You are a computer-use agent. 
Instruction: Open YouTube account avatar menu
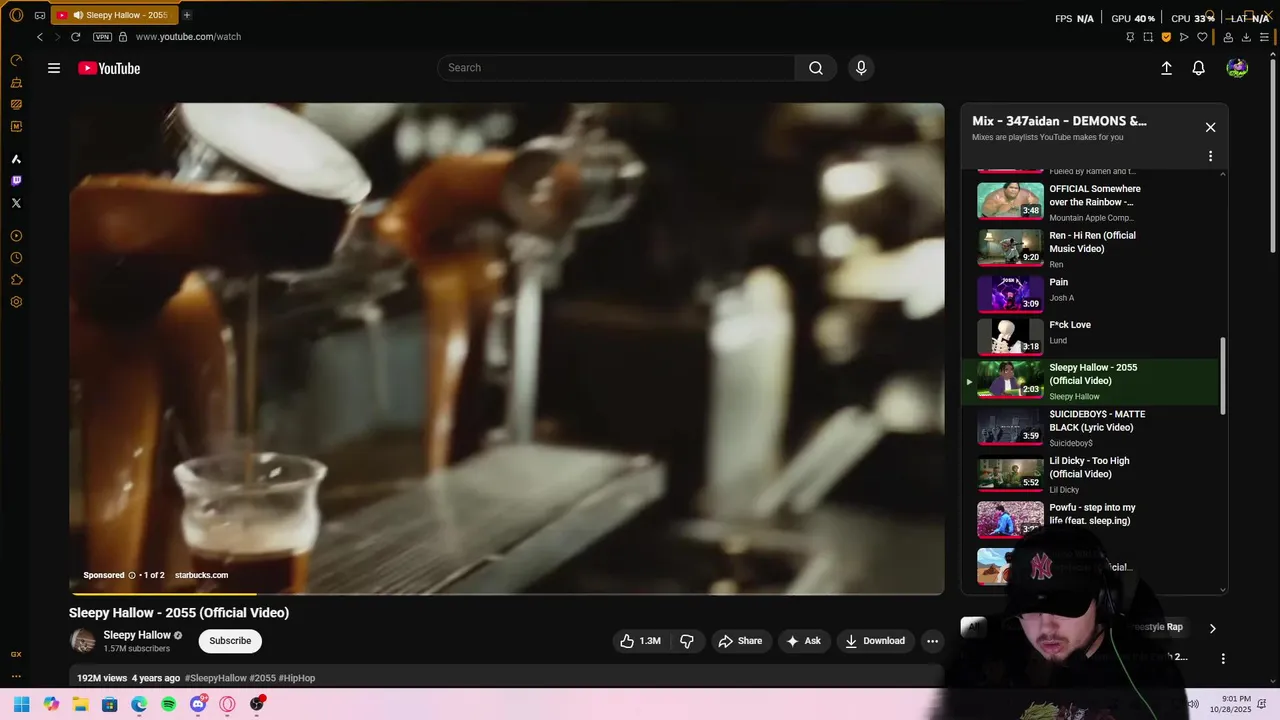pos(1237,68)
